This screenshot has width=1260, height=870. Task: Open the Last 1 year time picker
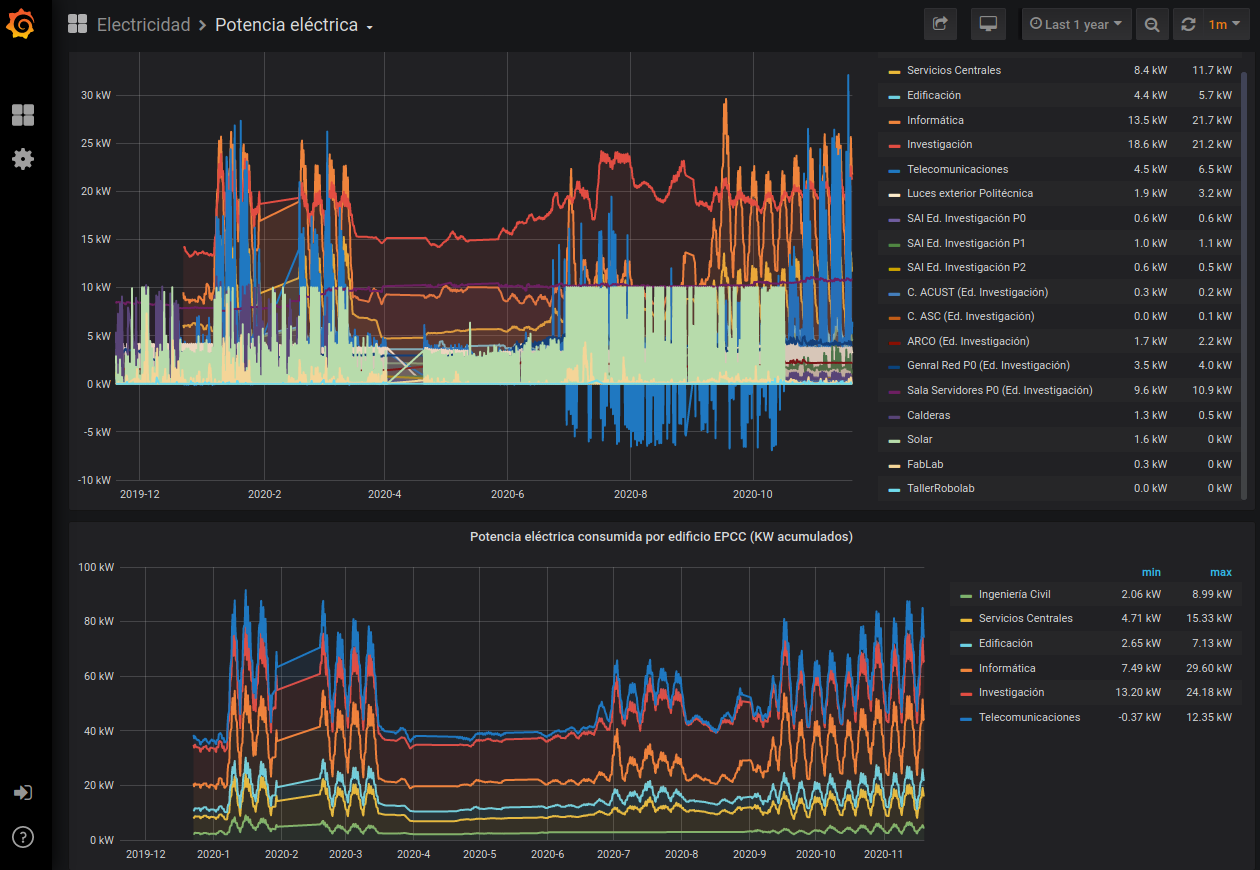1076,24
